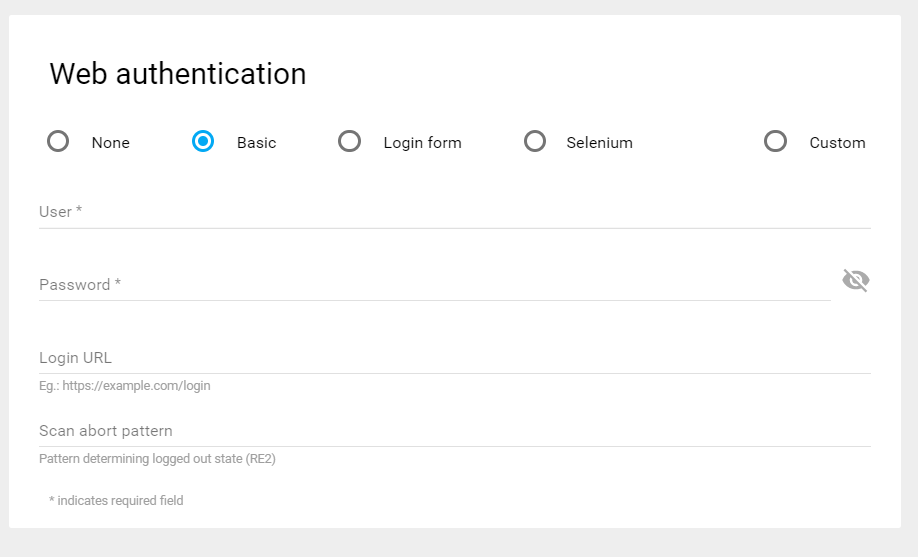
Task: Click the logged out state pattern hint
Action: (x=157, y=459)
